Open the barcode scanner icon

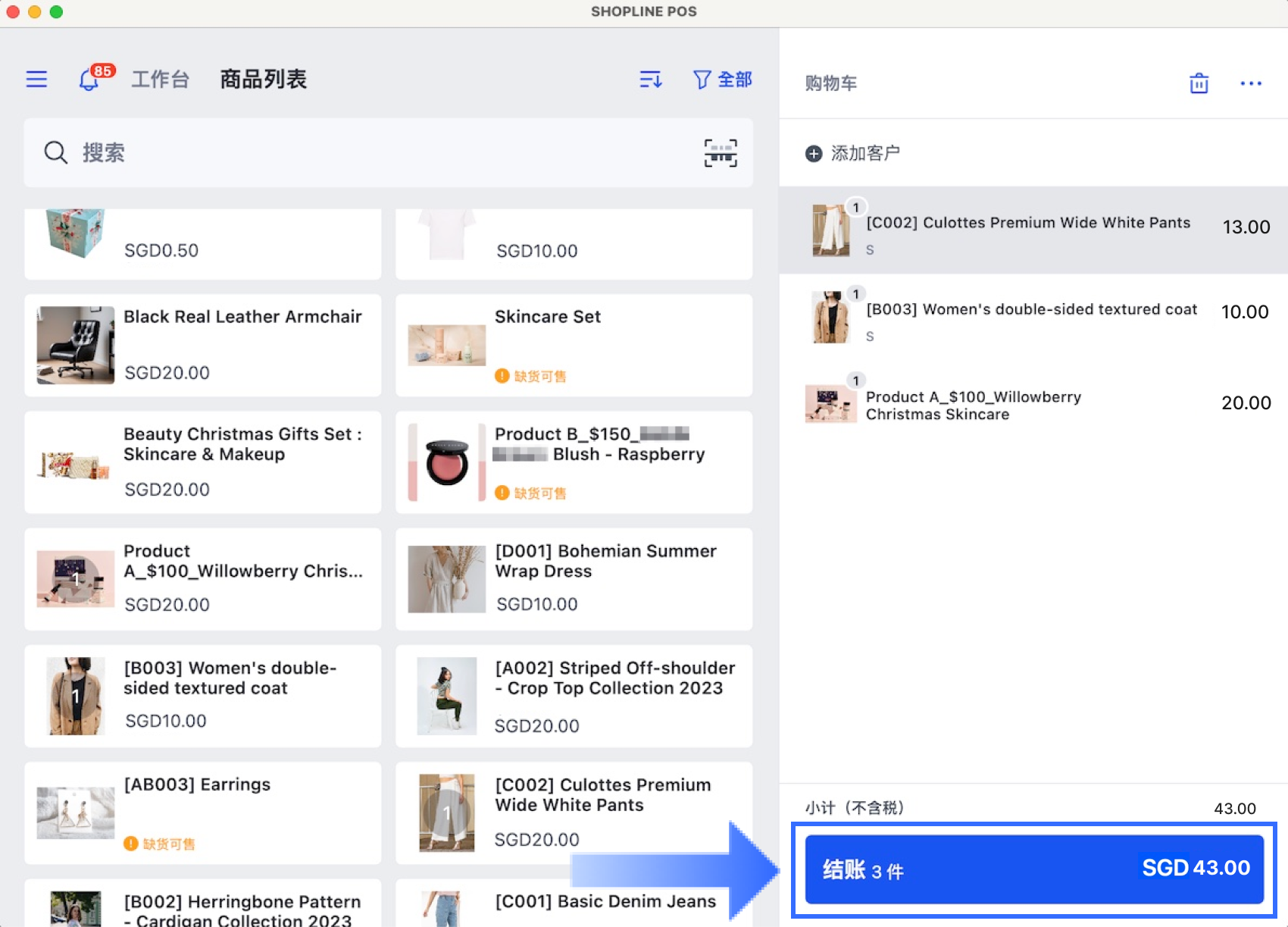pyautogui.click(x=721, y=152)
